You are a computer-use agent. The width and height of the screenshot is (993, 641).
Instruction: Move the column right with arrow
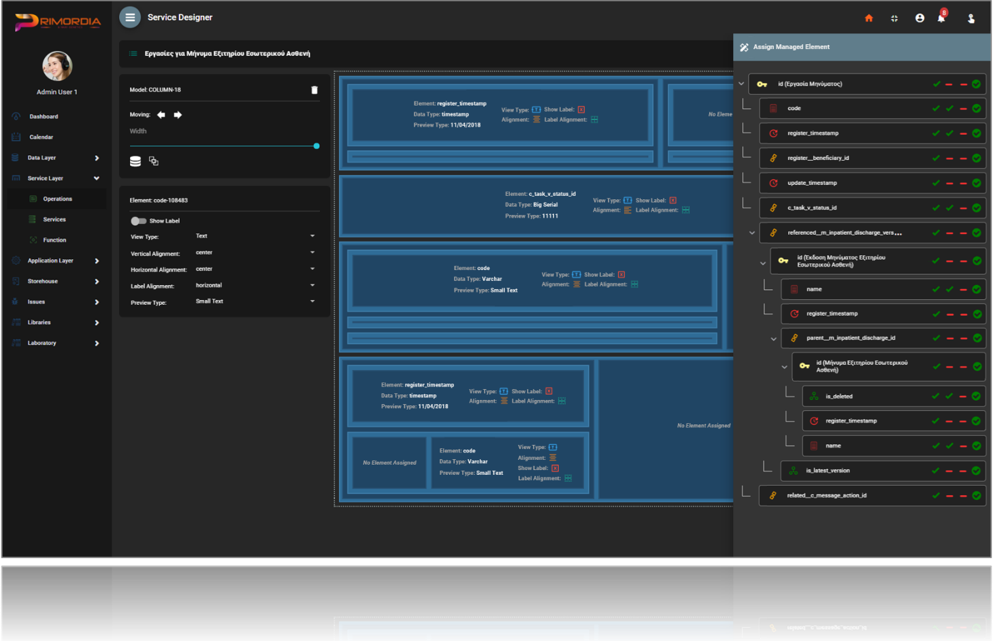178,115
